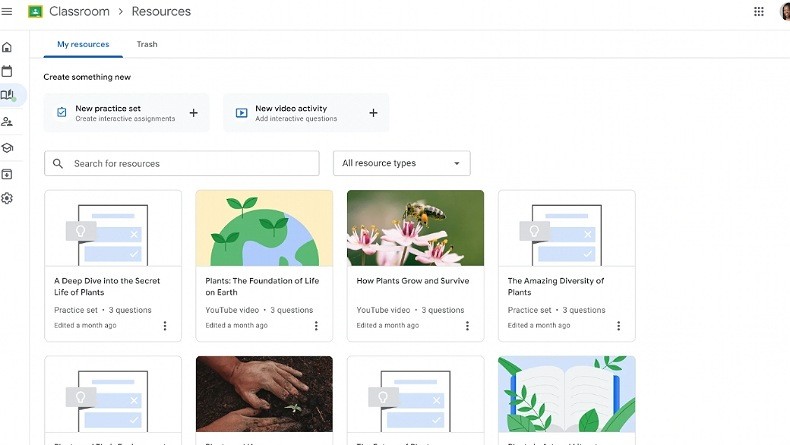Open options for How Plants Grow and Survive

pyautogui.click(x=467, y=326)
